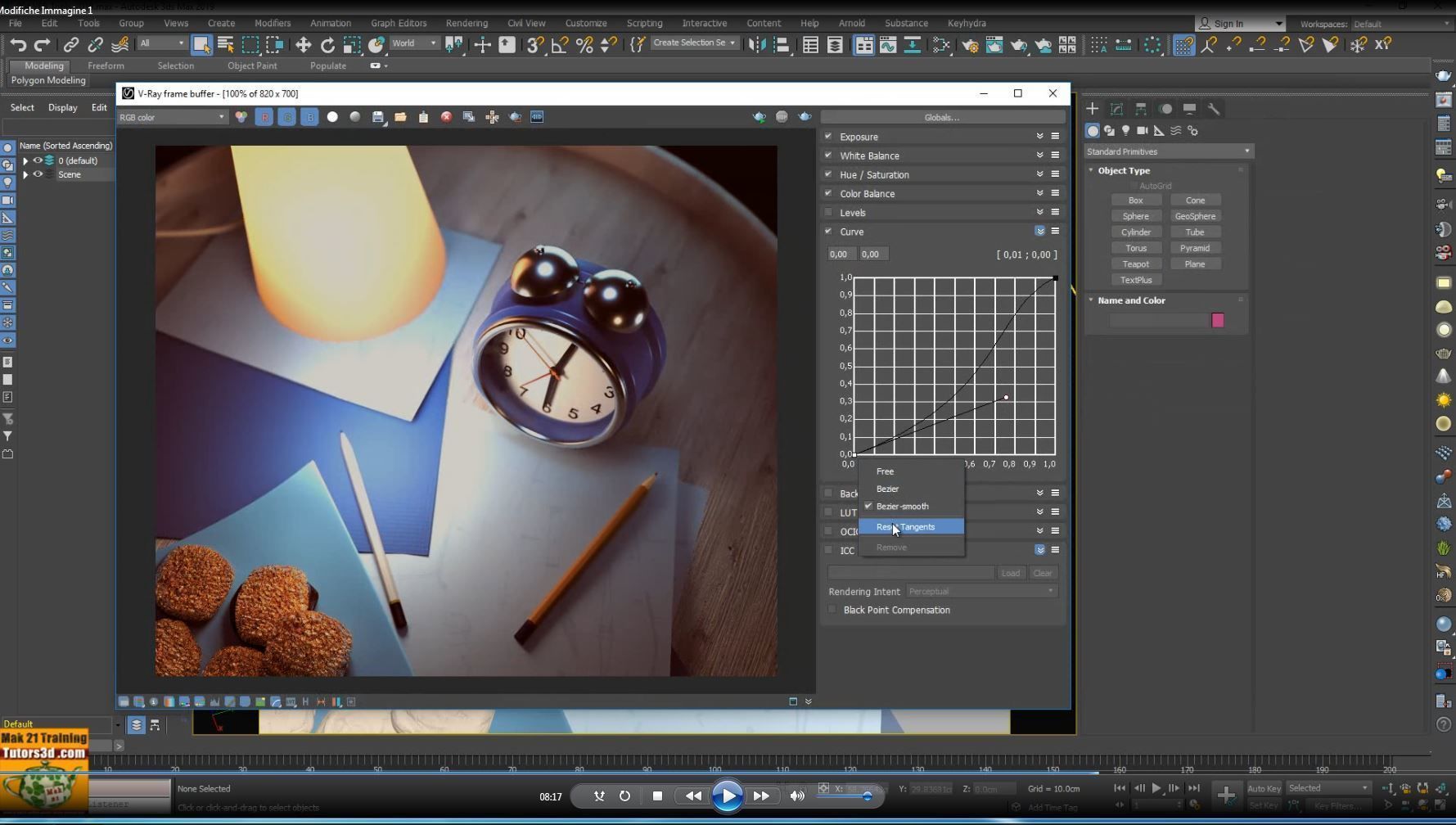Open the Exposure layer options menu icon
1456x825 pixels.
click(1055, 137)
